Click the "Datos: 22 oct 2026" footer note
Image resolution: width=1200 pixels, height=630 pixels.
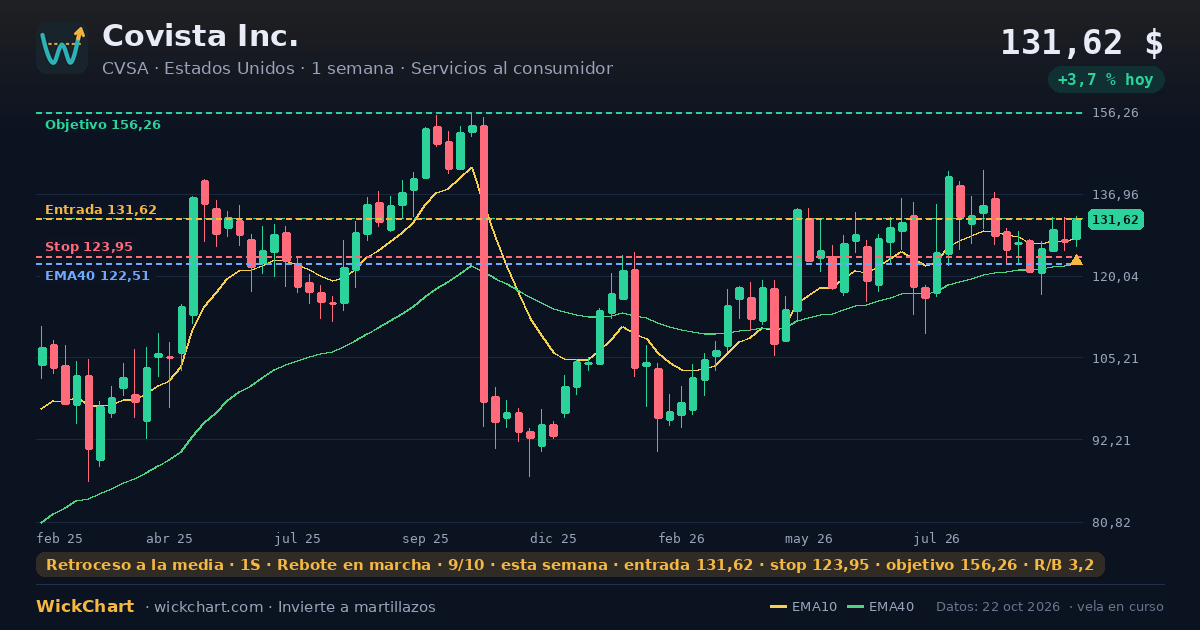click(x=998, y=607)
